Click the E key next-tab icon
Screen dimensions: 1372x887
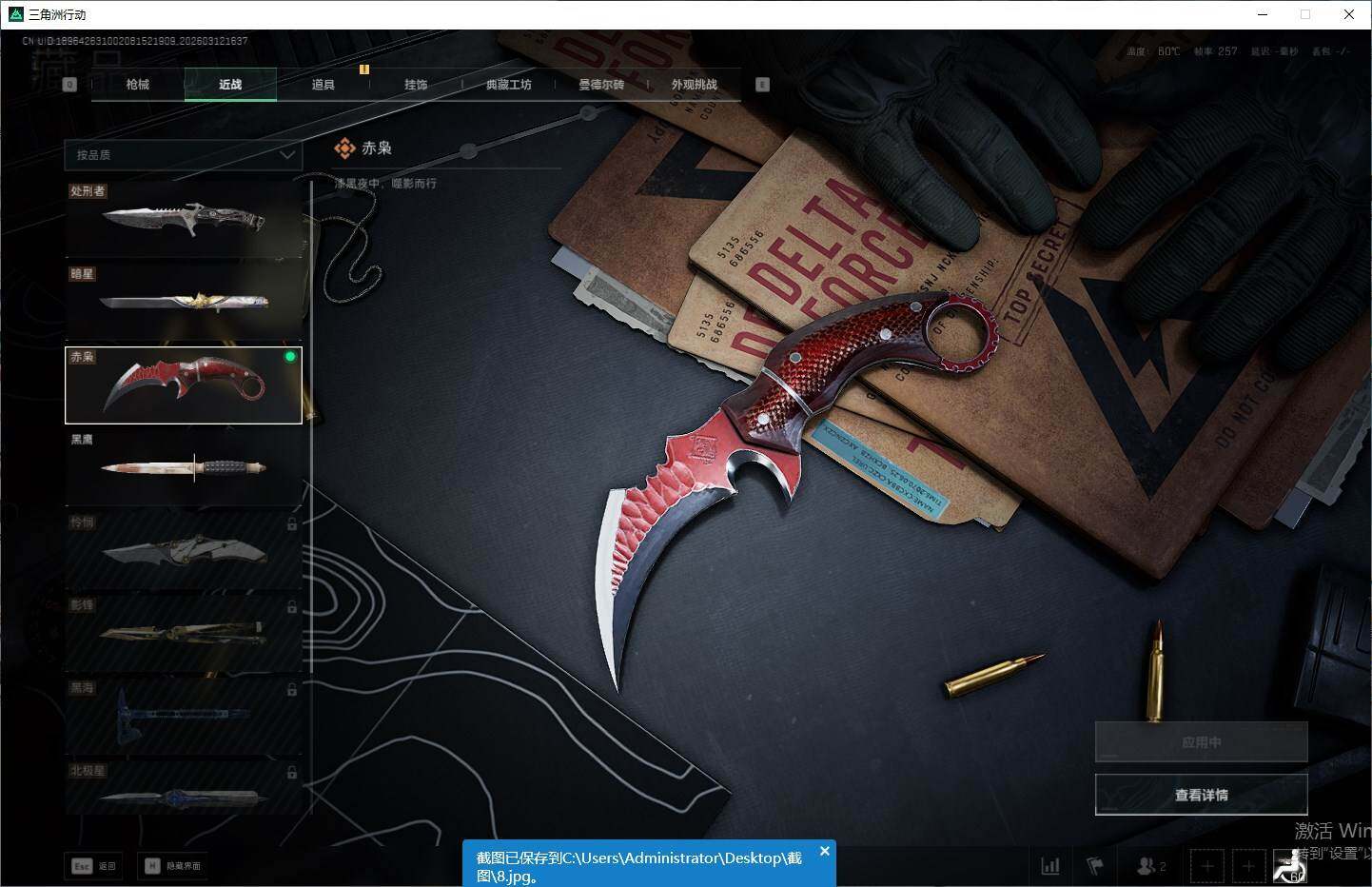762,85
